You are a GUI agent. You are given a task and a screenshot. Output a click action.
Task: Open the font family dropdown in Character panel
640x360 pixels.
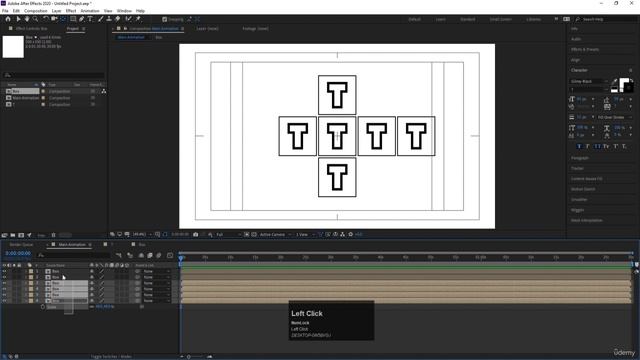589,81
